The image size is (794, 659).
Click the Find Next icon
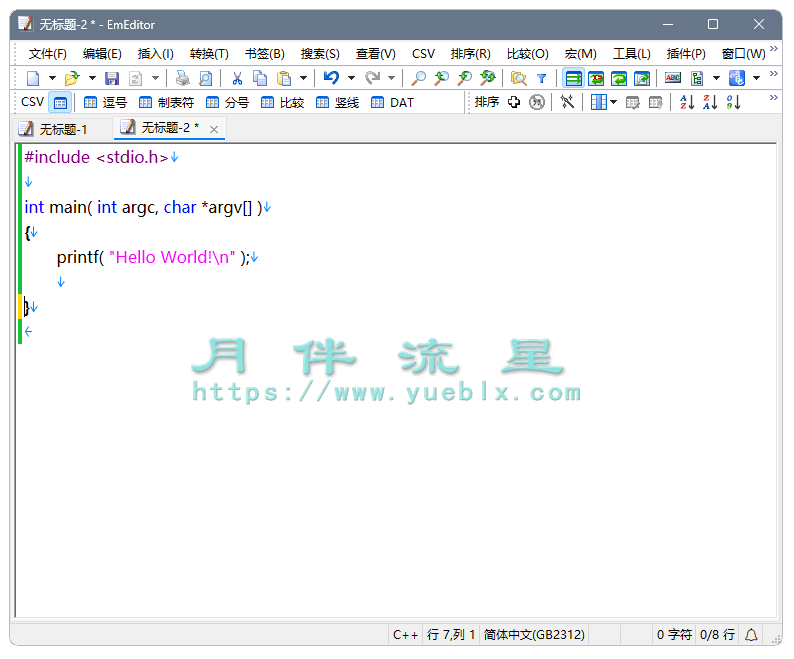[464, 79]
